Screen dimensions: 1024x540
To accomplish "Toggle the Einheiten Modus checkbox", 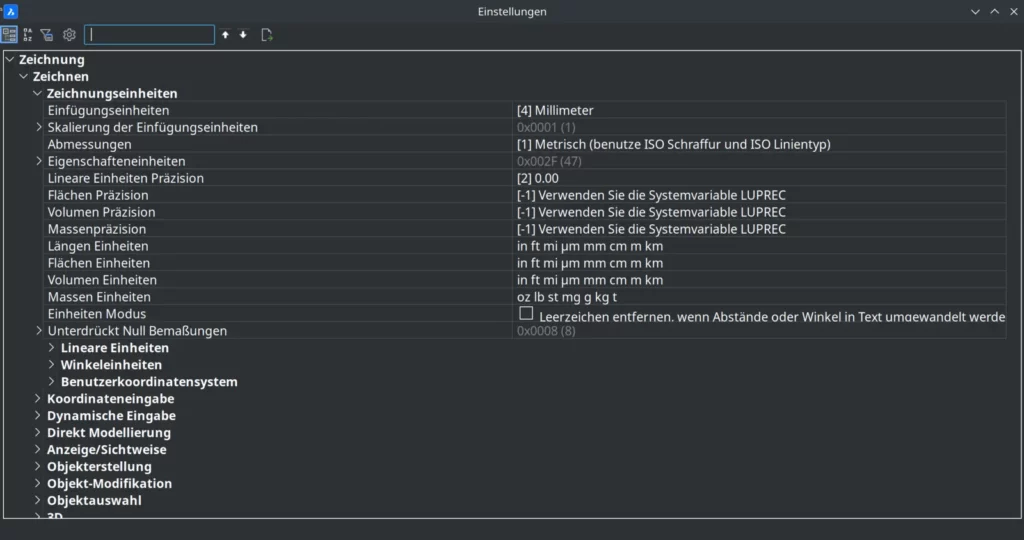I will (526, 313).
